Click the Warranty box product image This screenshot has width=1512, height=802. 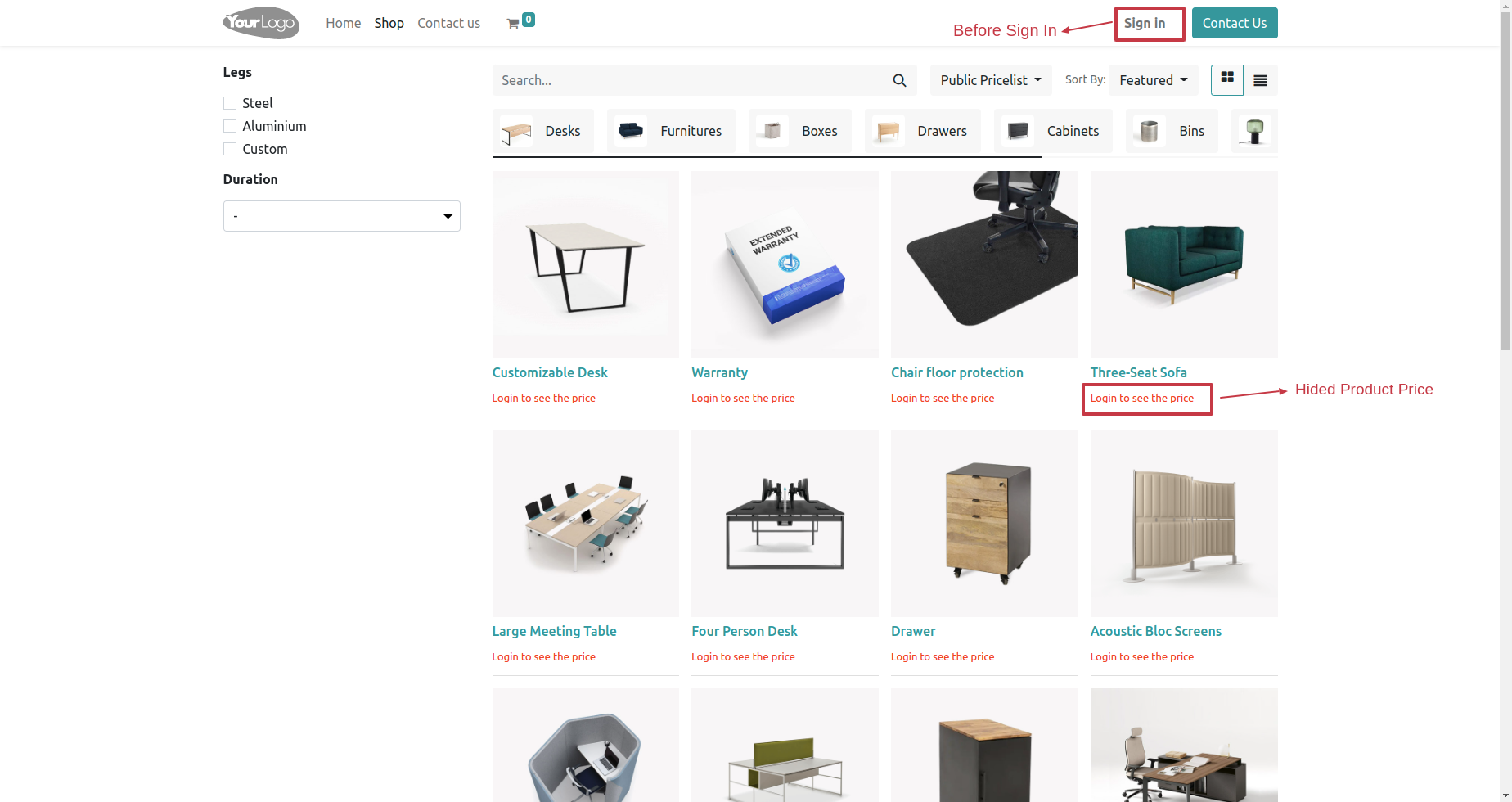[x=785, y=264]
